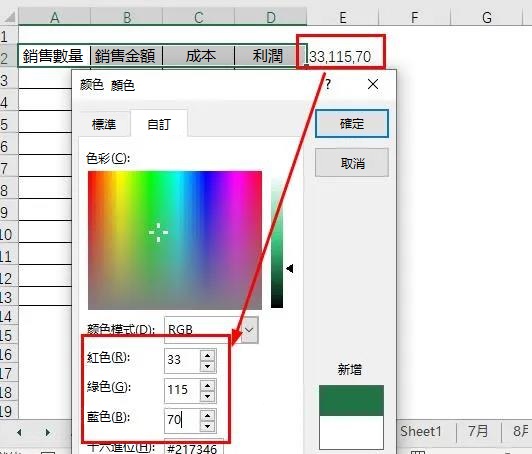The width and height of the screenshot is (532, 454).
Task: Select cell 成本
Action: pos(198,56)
